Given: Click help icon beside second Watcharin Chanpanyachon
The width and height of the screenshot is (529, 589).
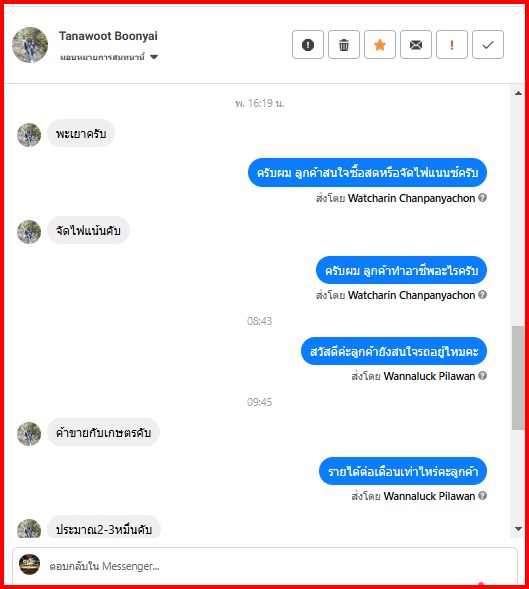Looking at the screenshot, I should click(482, 294).
